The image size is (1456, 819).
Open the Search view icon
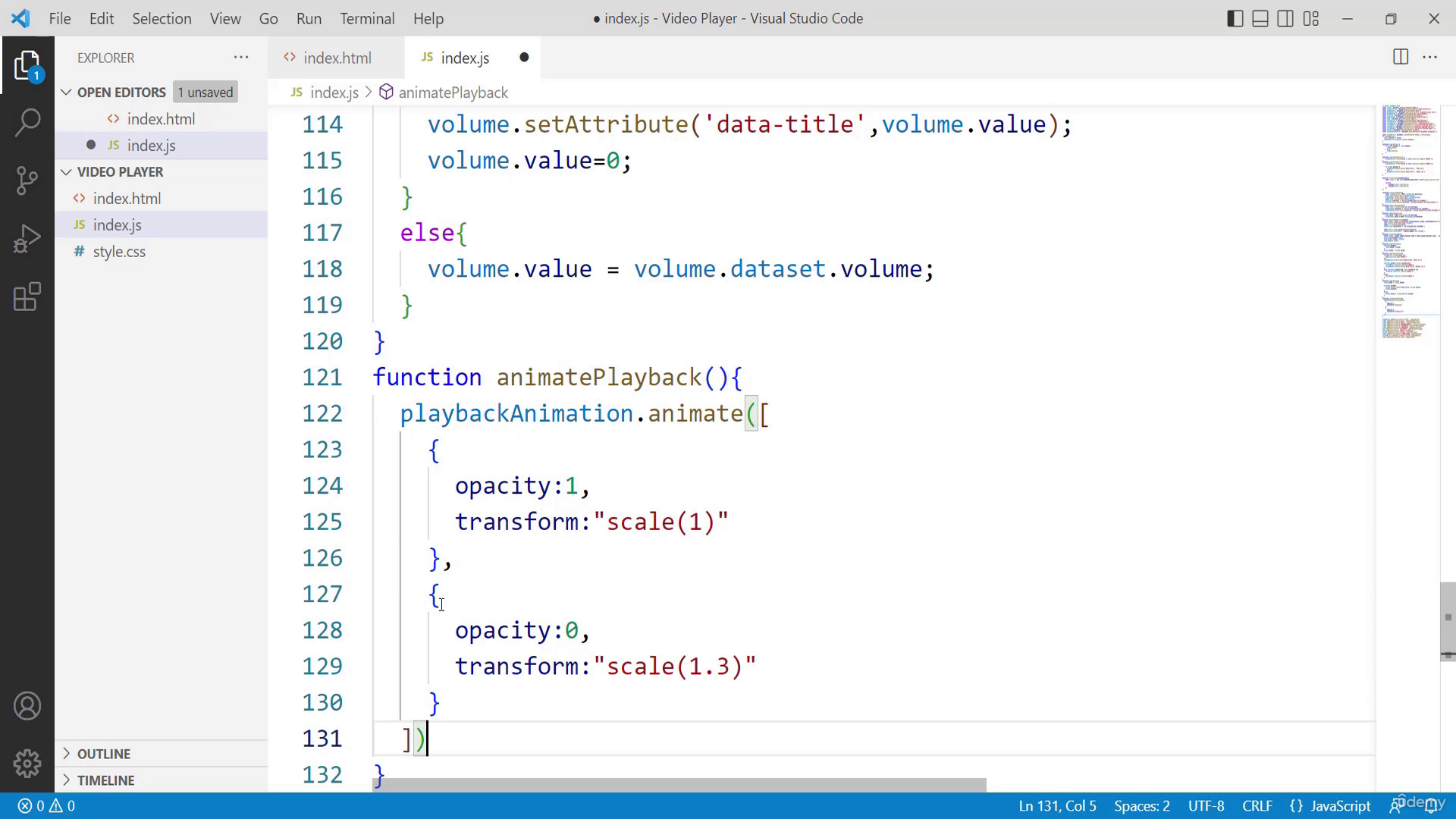pyautogui.click(x=27, y=122)
